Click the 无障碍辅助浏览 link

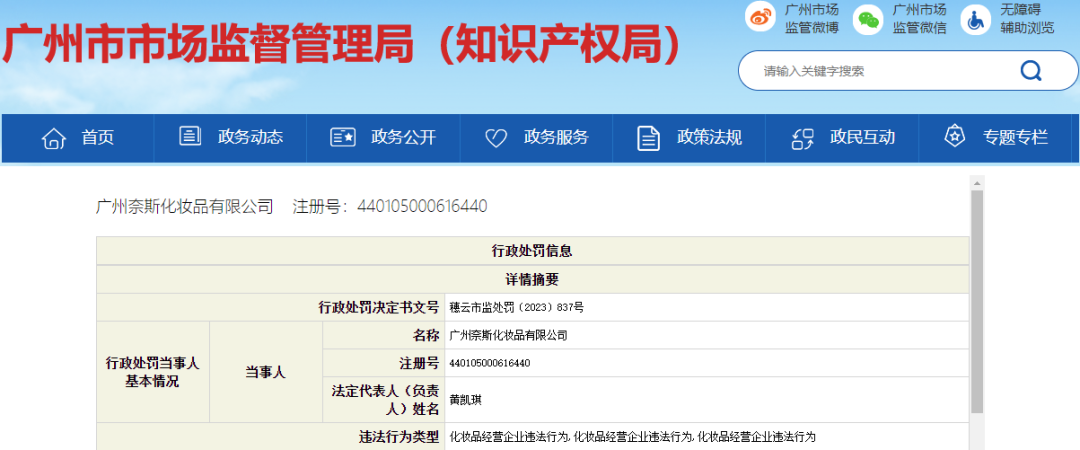click(1027, 19)
